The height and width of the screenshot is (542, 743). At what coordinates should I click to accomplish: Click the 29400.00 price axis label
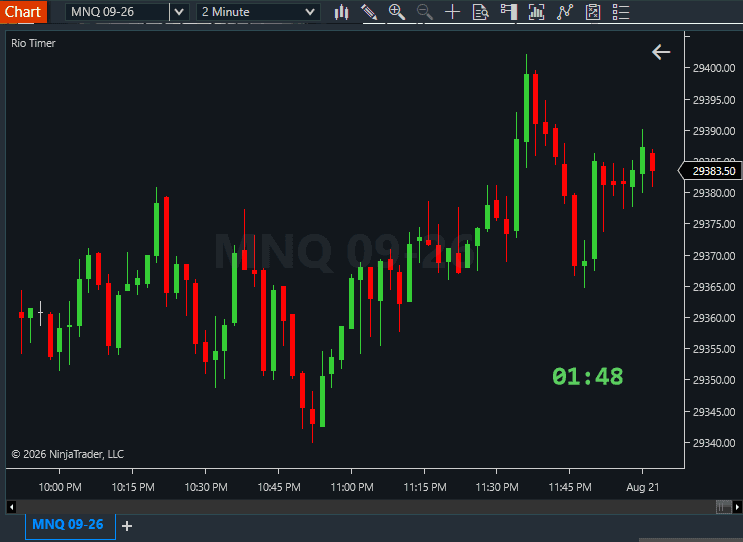point(714,68)
